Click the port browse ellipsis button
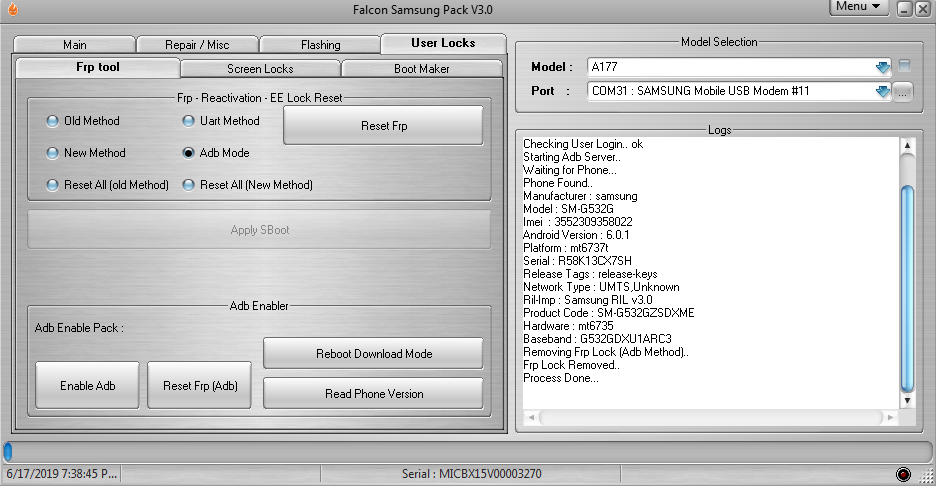 pos(902,92)
